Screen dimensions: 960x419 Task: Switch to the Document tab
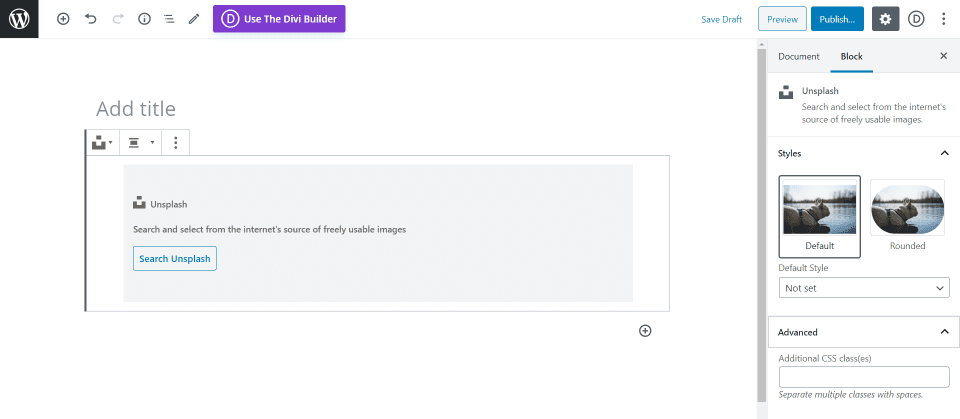[798, 57]
